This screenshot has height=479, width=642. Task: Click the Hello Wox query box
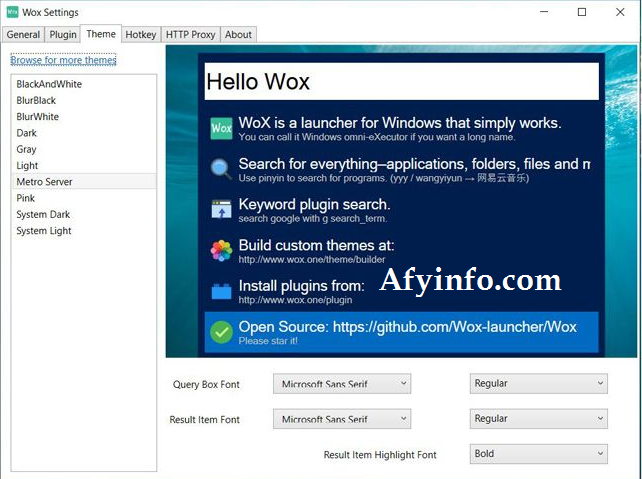401,81
